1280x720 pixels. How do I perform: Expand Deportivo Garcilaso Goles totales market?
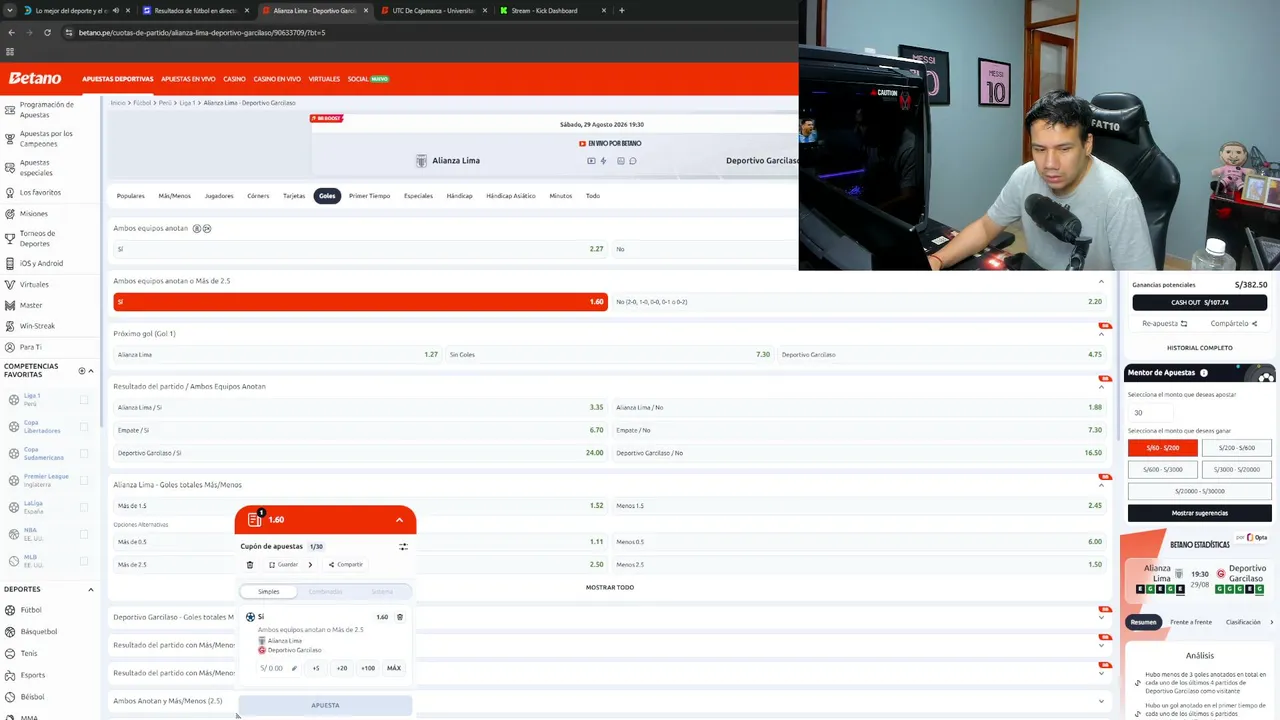point(1101,617)
